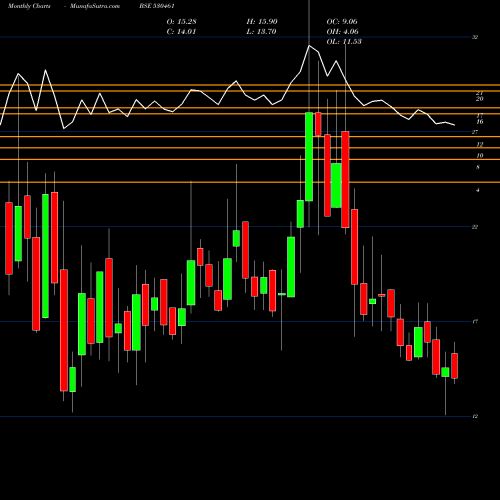The width and height of the screenshot is (500, 500).
Task: Select the open value "O: 15.28"
Action: click(182, 22)
